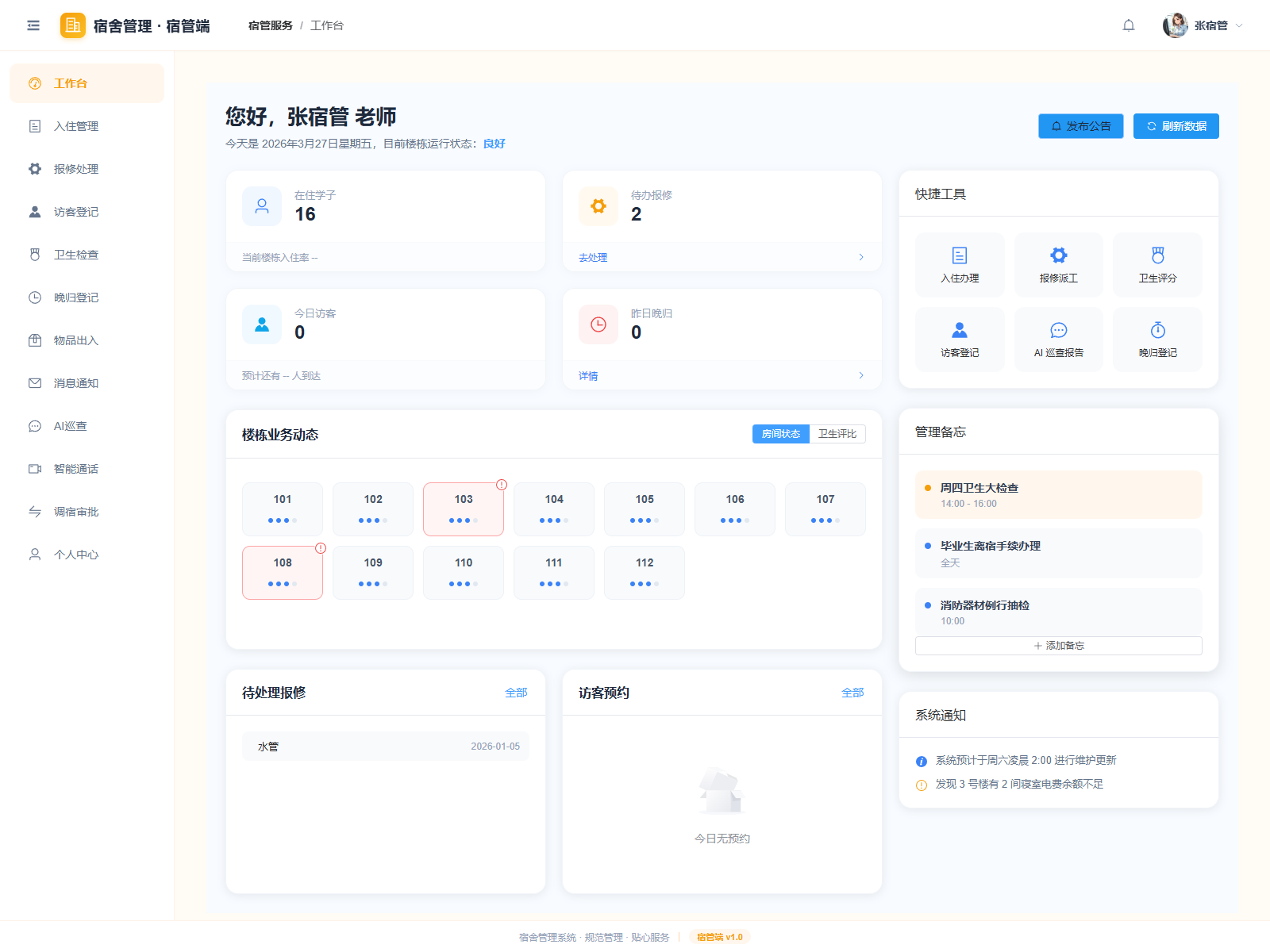
Task: Expand 昨日晚归 card arrow chevron
Action: (861, 375)
